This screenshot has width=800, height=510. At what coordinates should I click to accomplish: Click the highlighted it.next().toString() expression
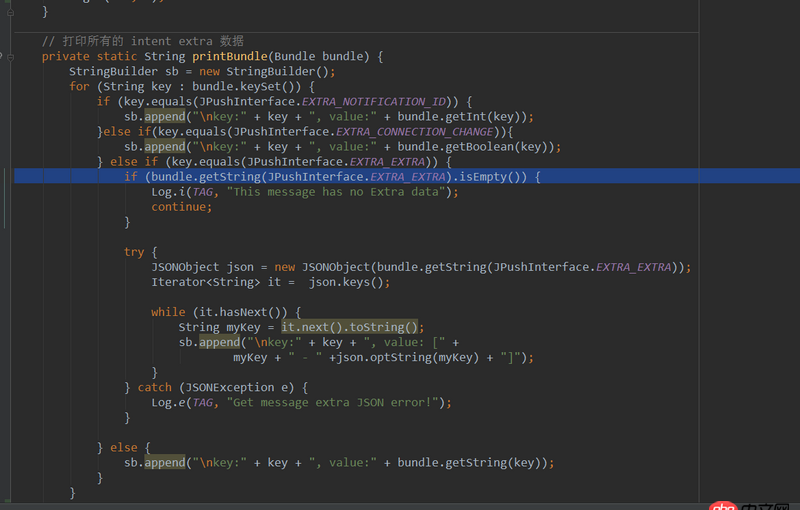352,327
